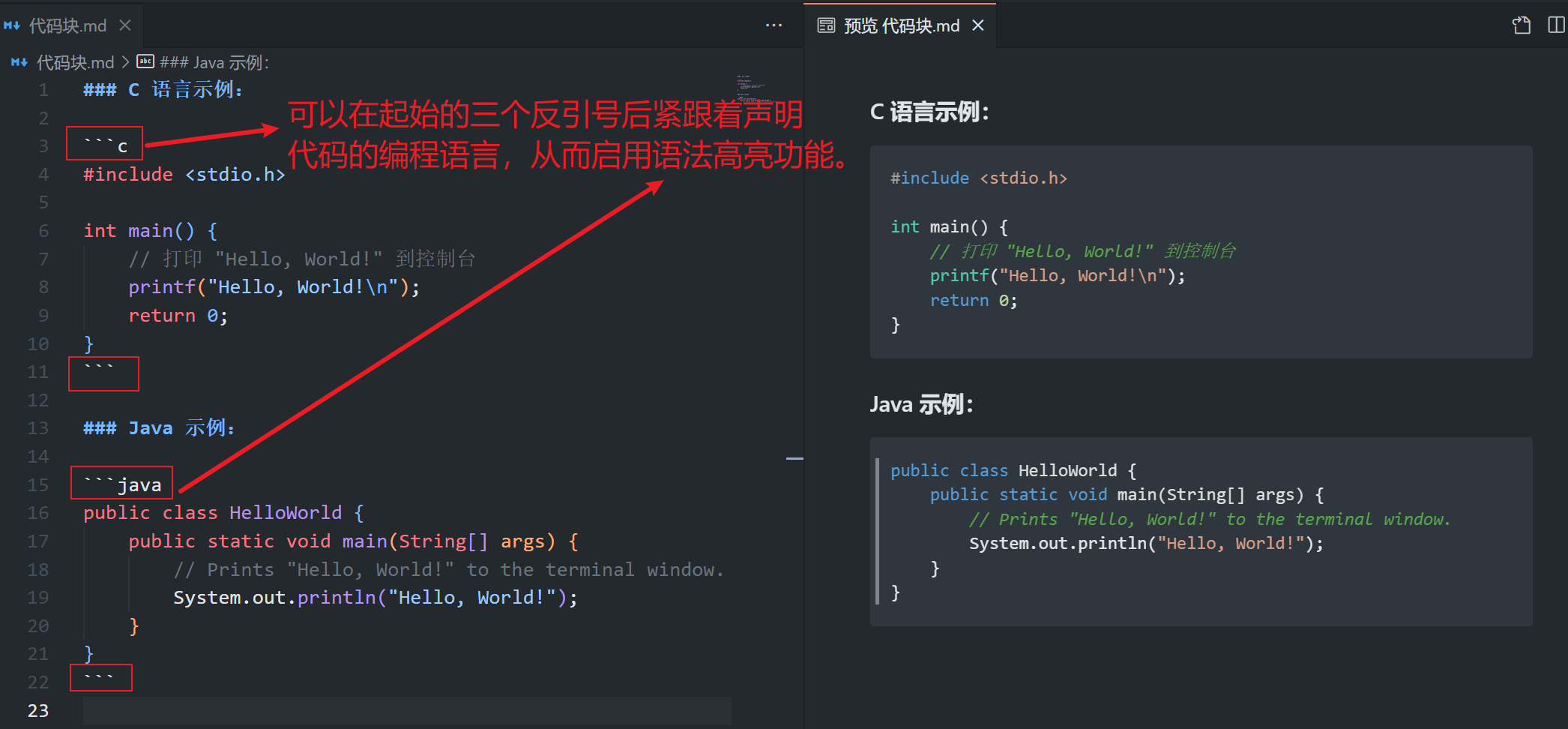
Task: Click the 'C 语言示例:' heading in preview
Action: click(930, 112)
